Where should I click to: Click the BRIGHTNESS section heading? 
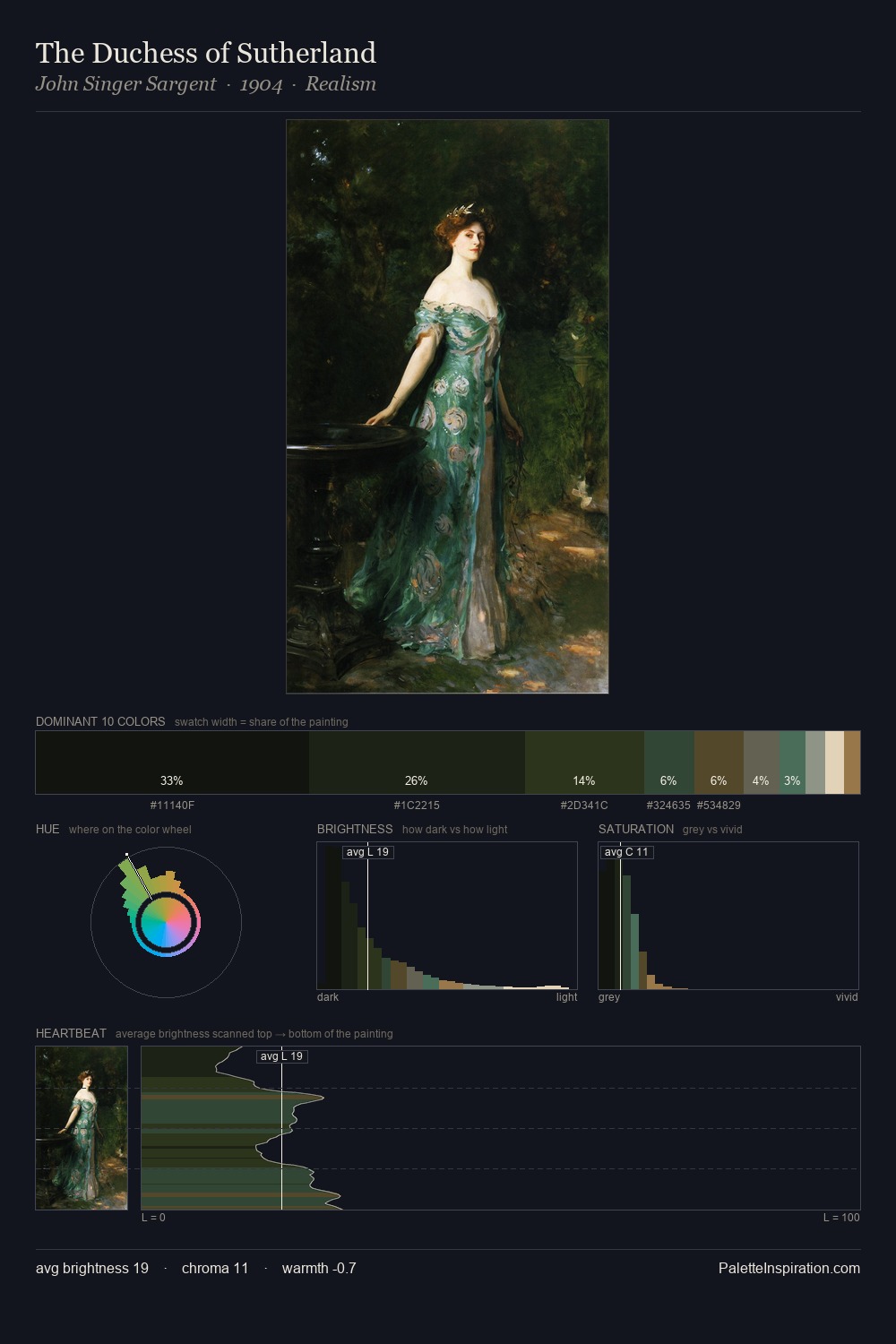pos(355,829)
